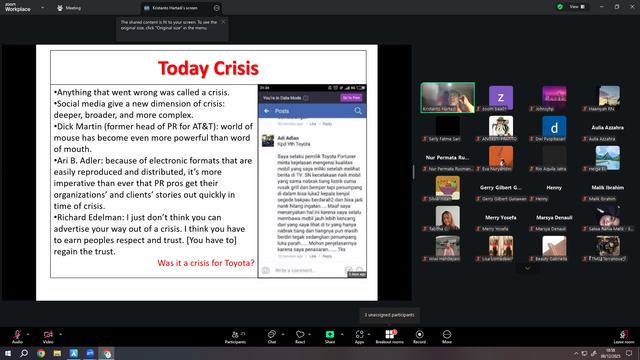
Task: Select the Serly Fatma Sari participant tile
Action: [x=448, y=128]
